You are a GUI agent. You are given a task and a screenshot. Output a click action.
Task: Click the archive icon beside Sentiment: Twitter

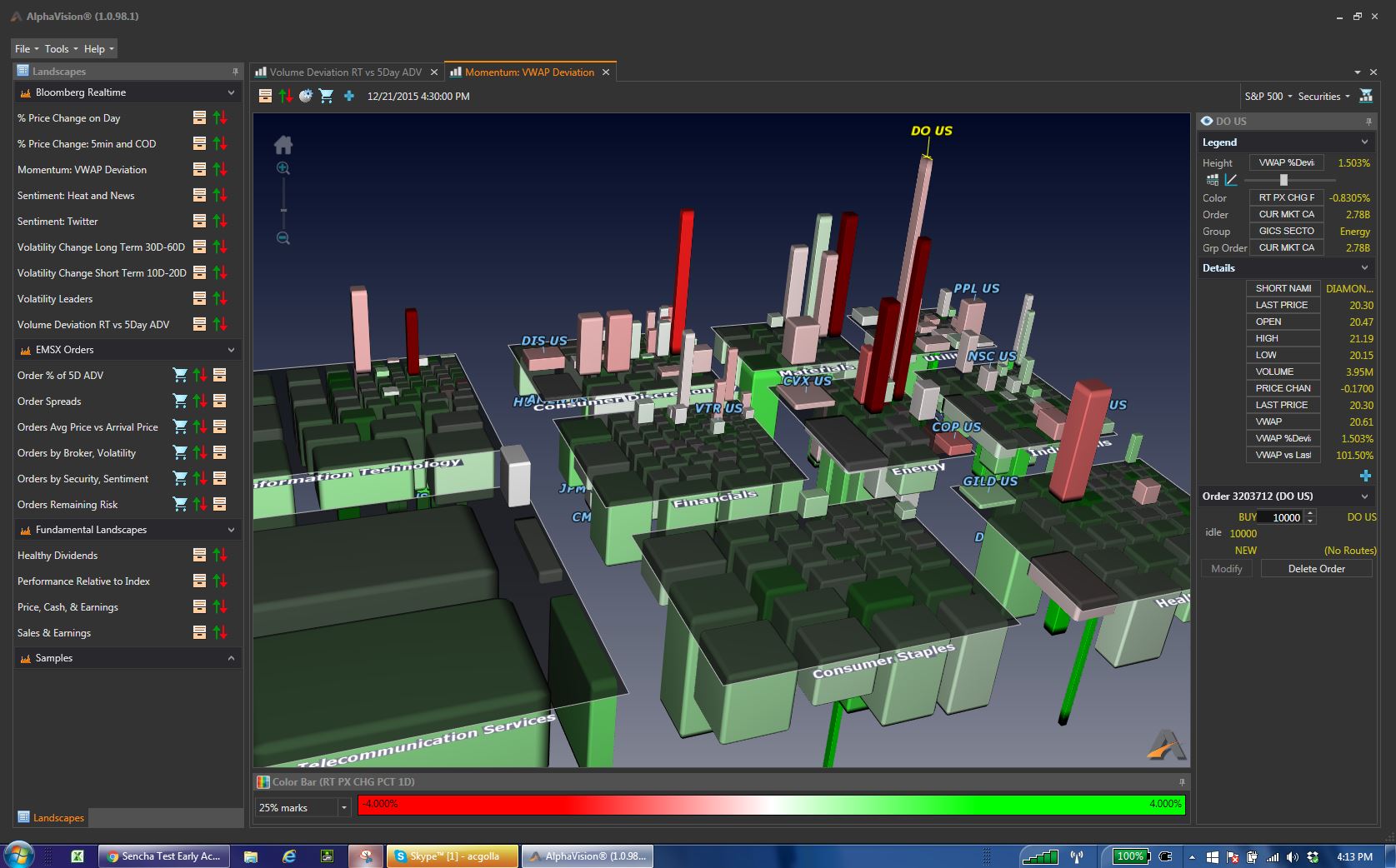coord(199,221)
